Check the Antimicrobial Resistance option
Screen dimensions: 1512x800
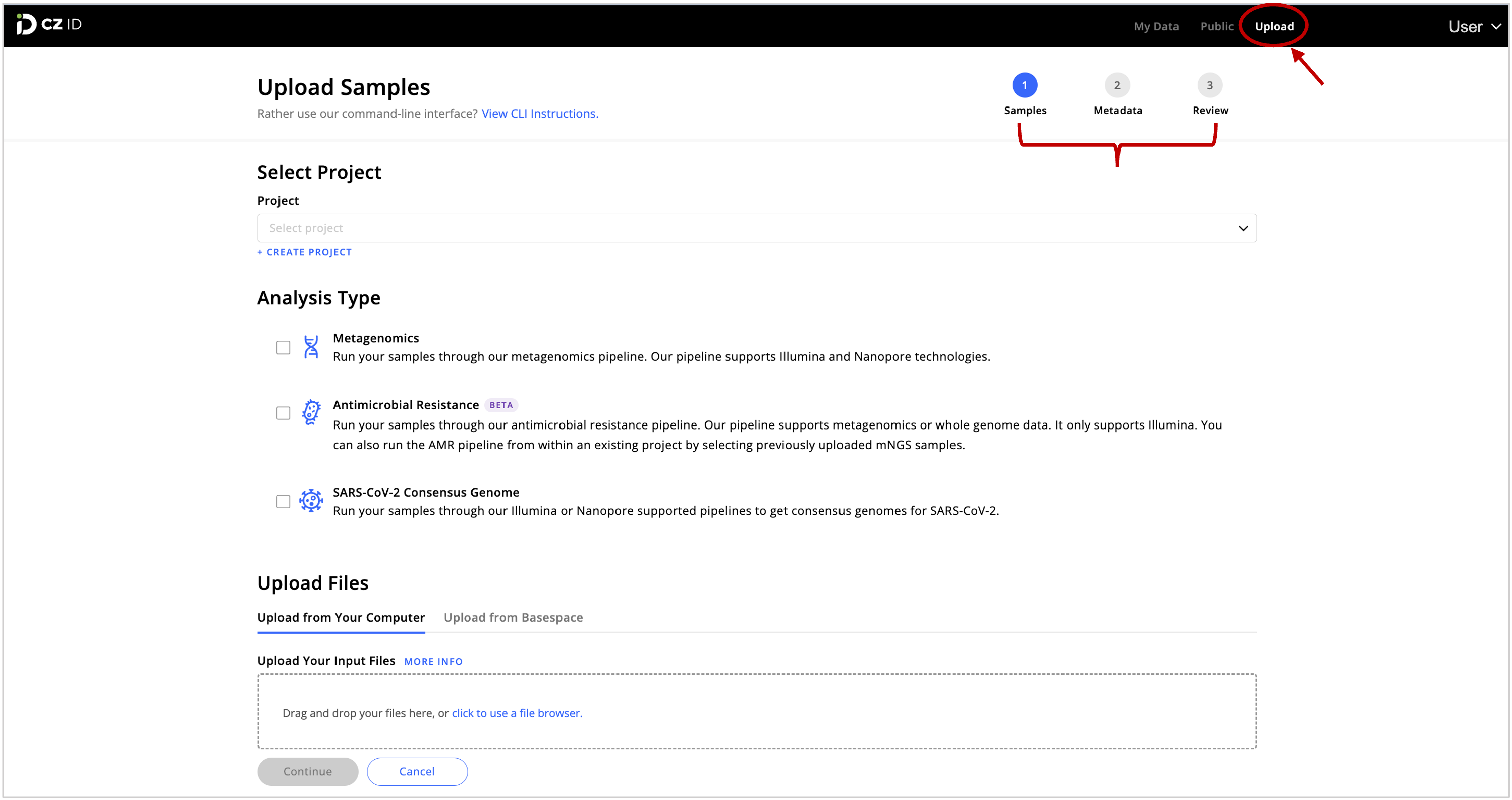click(x=284, y=413)
